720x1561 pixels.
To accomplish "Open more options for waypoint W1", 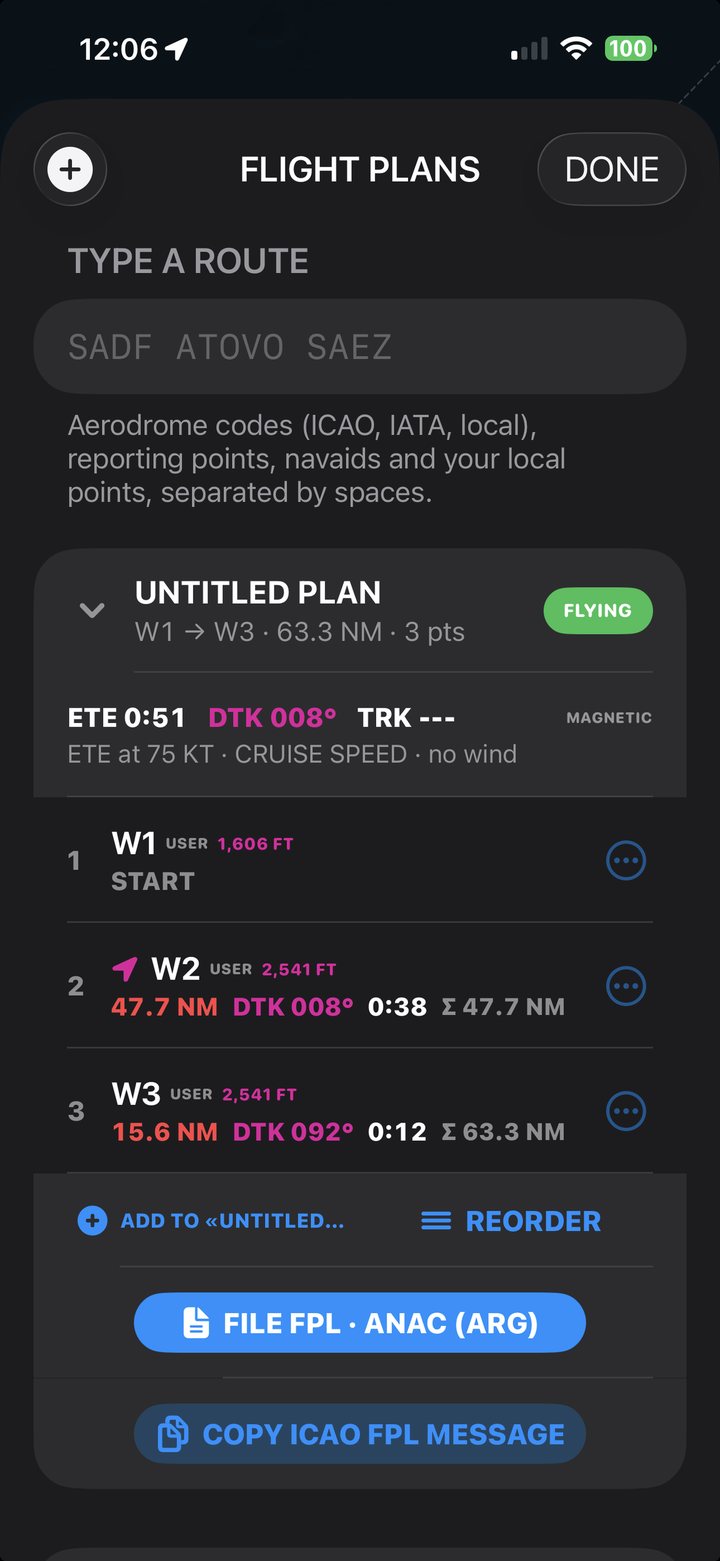I will tap(626, 860).
